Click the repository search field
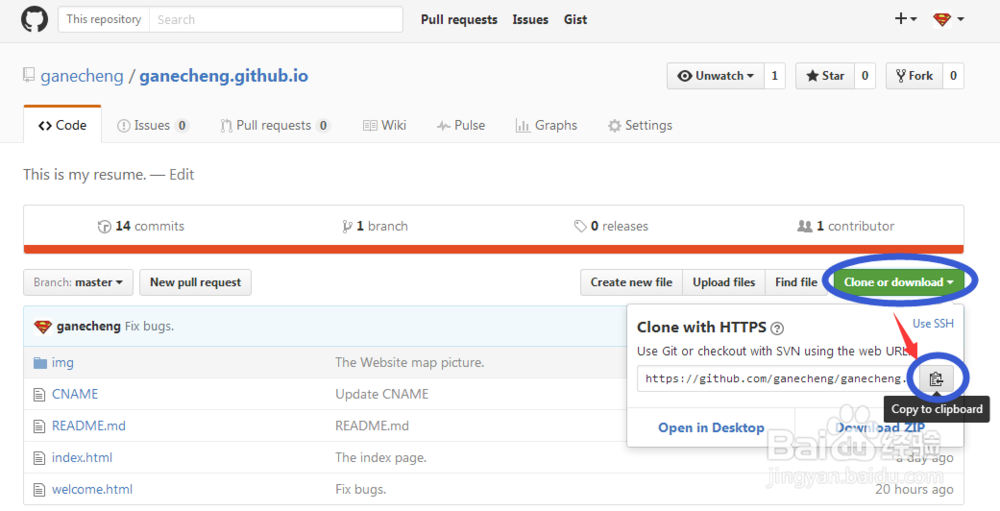1000x511 pixels. tap(275, 19)
